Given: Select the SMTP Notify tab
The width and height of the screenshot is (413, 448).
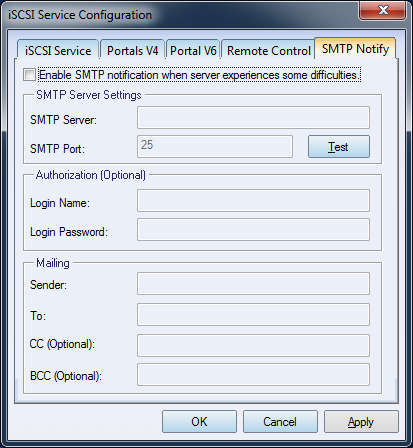Looking at the screenshot, I should tap(355, 49).
